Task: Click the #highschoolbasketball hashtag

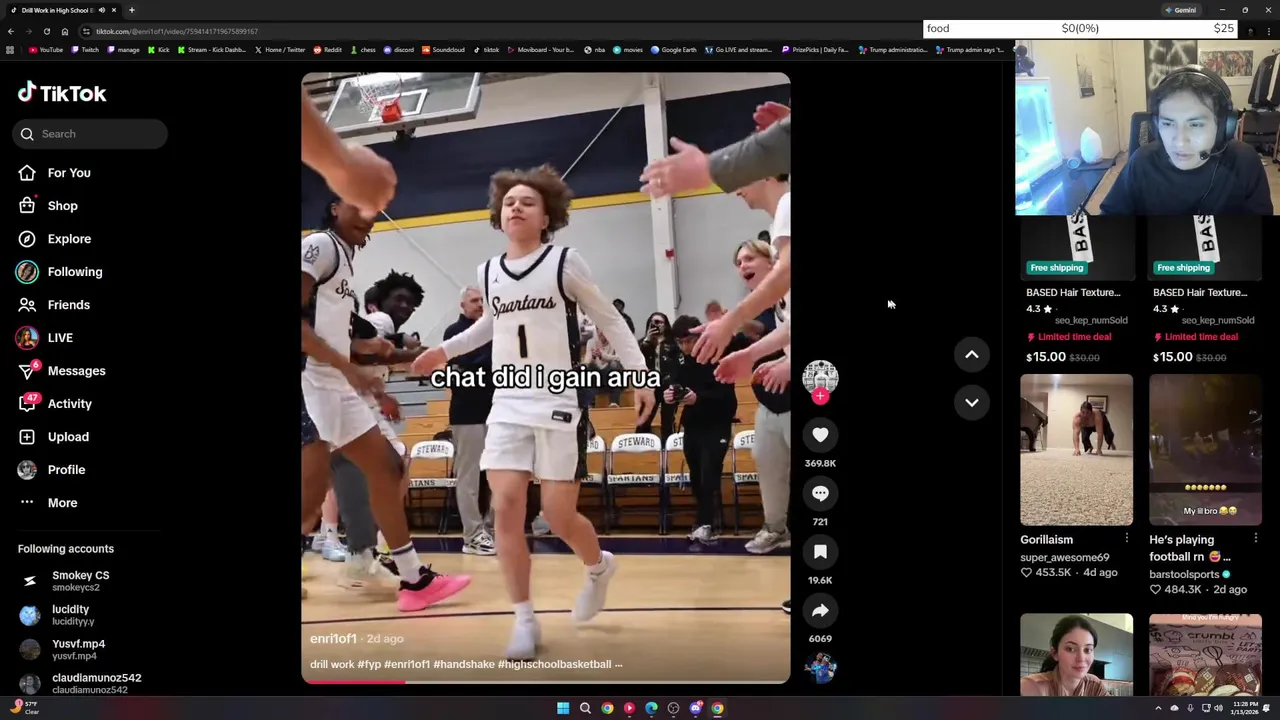Action: (554, 664)
